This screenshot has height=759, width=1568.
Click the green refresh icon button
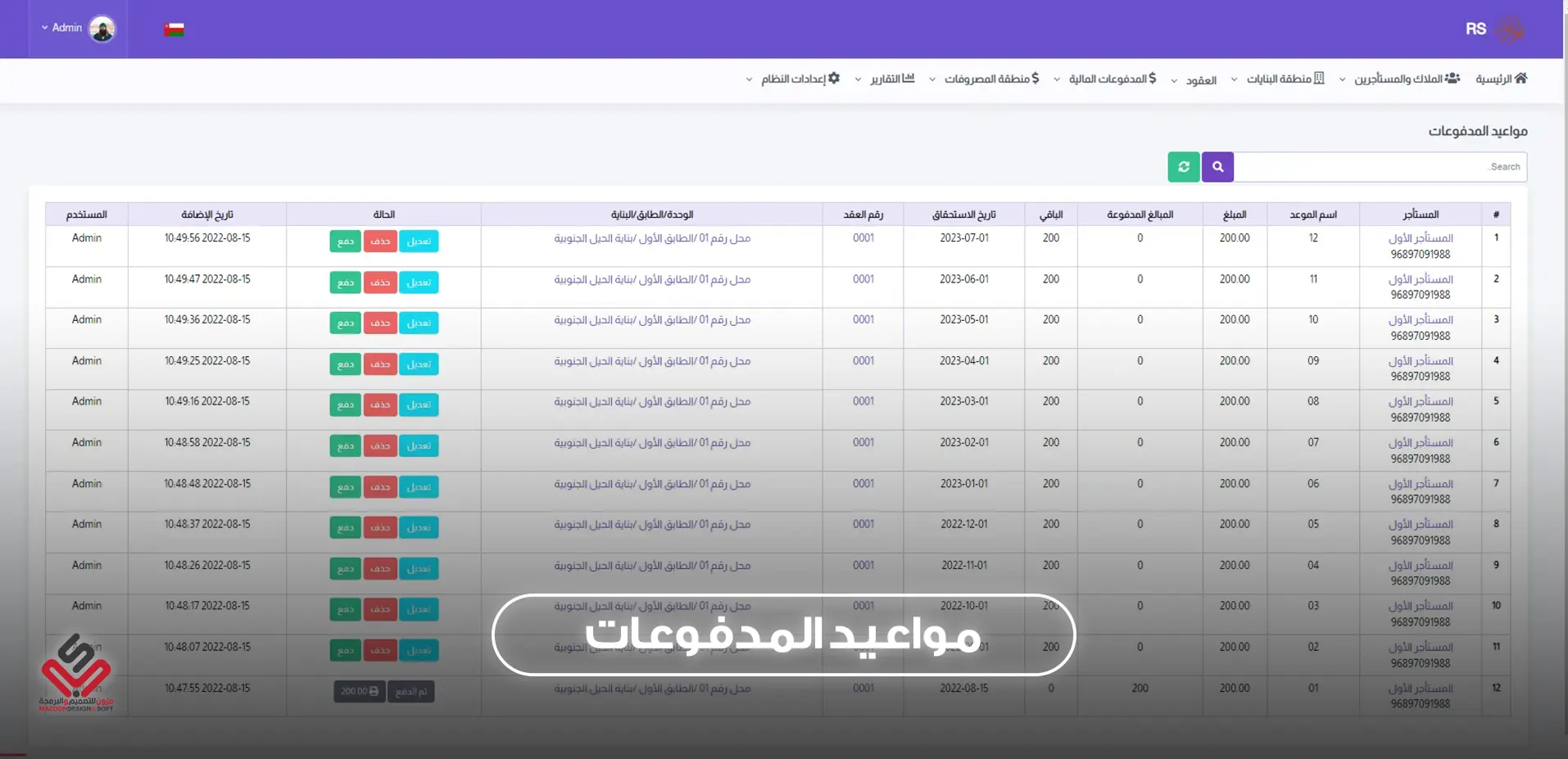(1184, 167)
